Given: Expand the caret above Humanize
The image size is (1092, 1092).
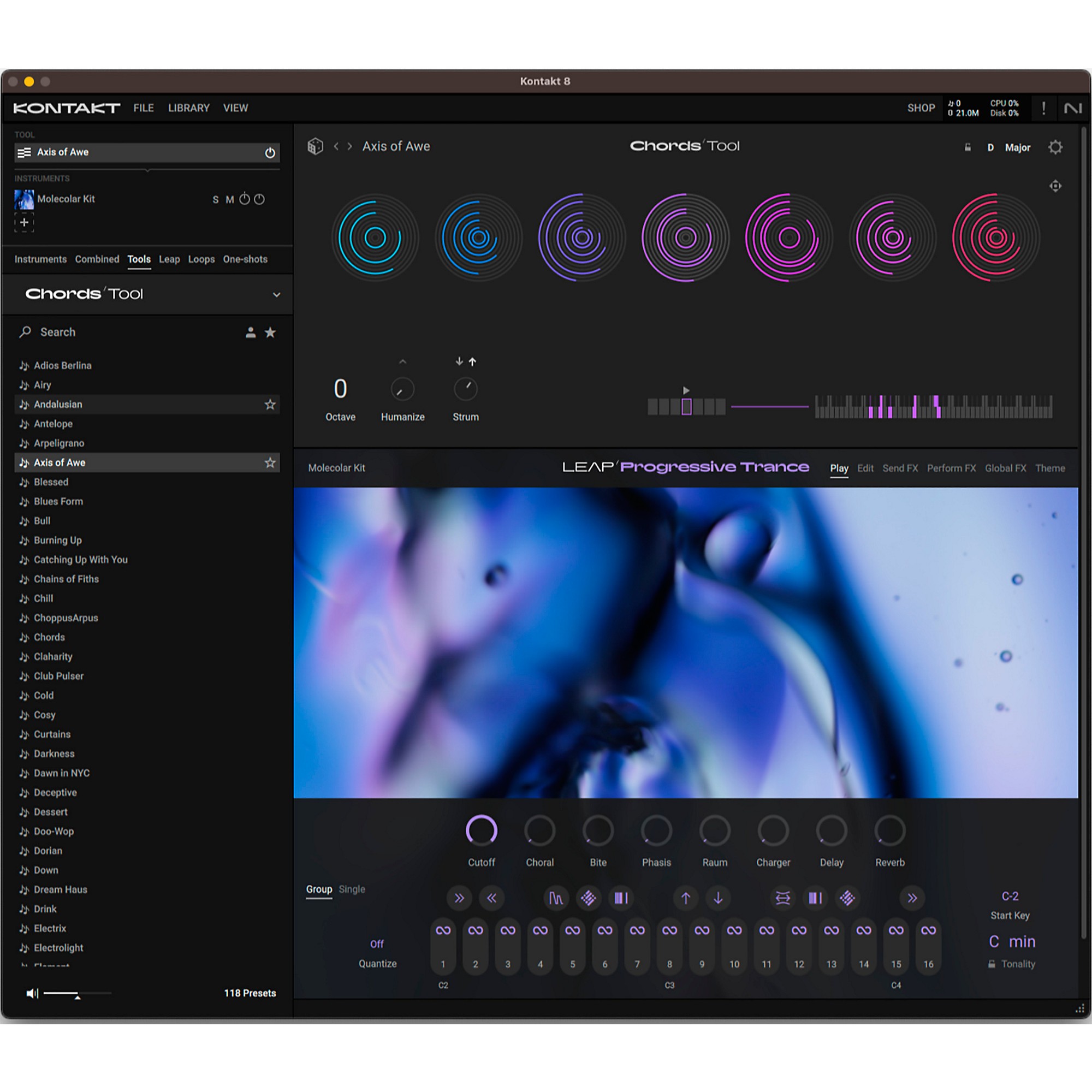Looking at the screenshot, I should (x=402, y=362).
